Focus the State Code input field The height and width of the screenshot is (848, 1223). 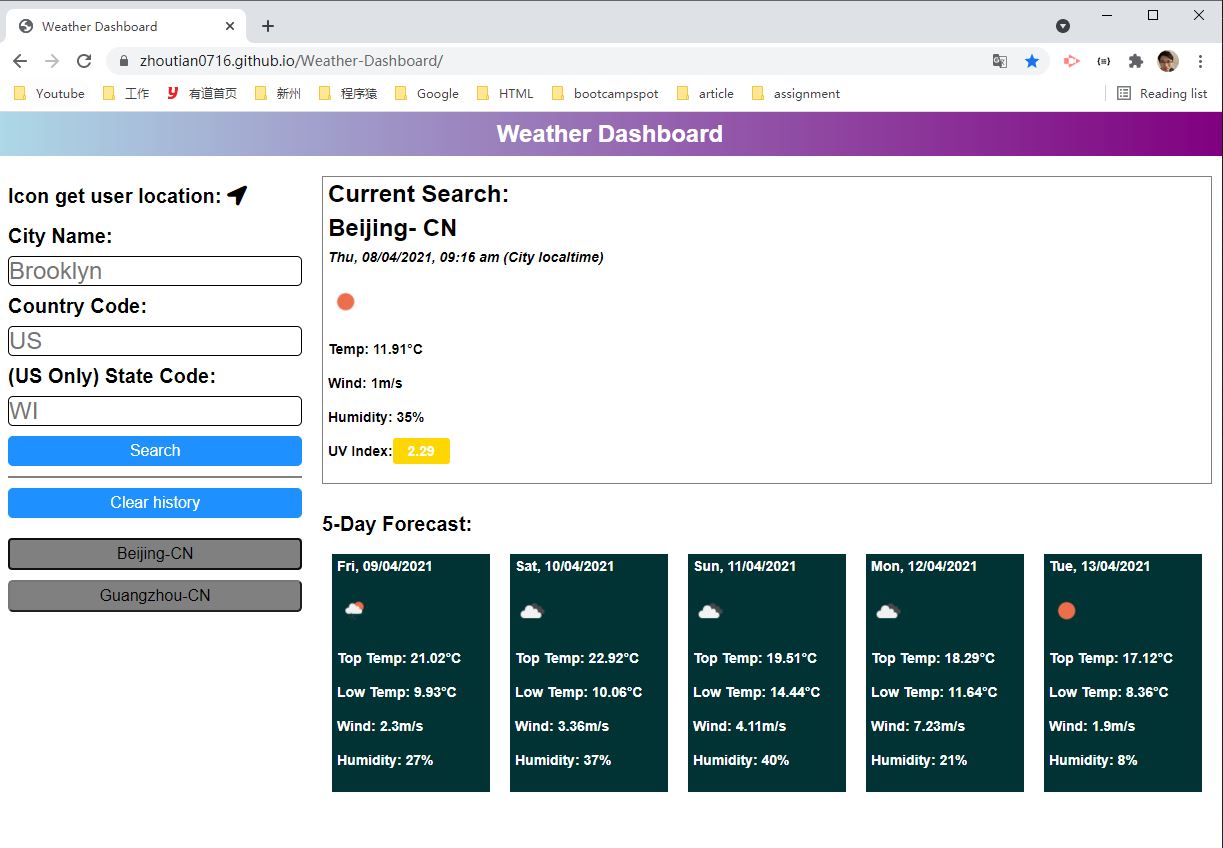pos(155,411)
